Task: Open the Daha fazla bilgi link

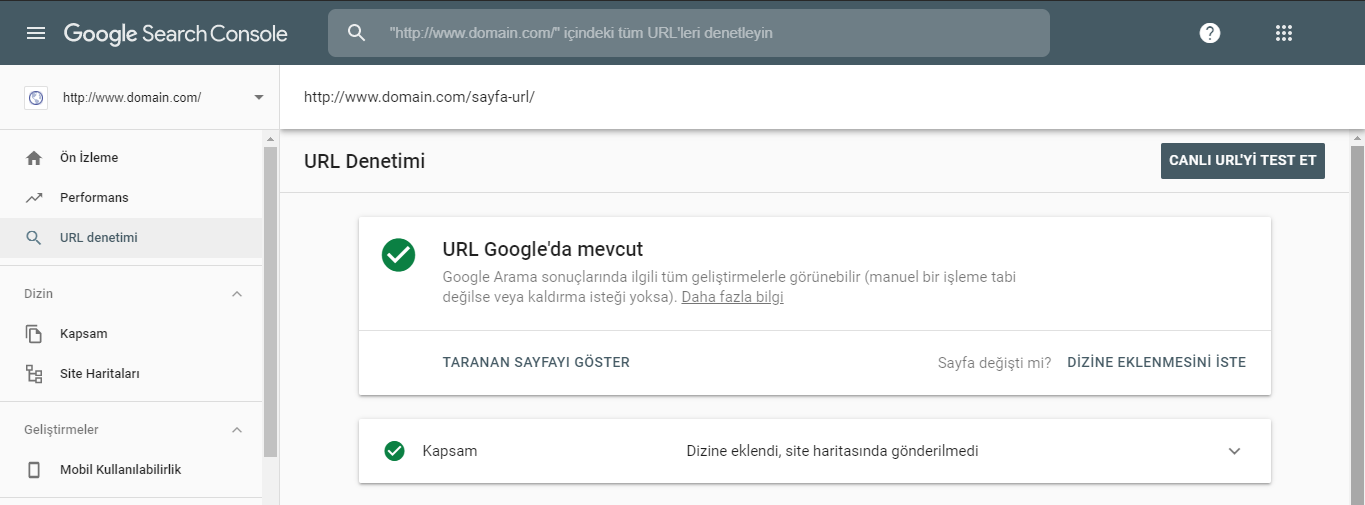Action: [x=732, y=298]
